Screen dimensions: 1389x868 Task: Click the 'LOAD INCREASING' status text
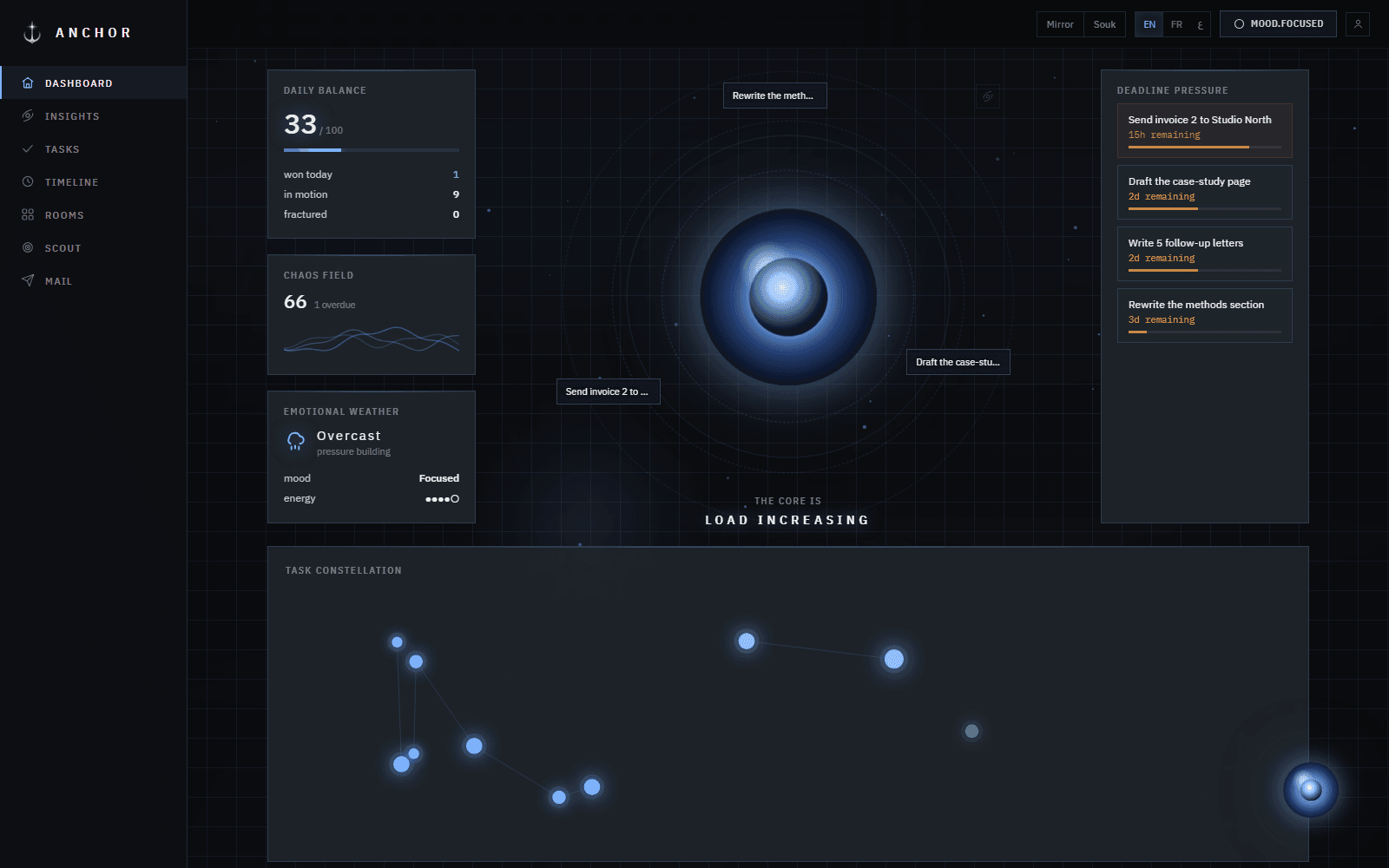coord(787,520)
